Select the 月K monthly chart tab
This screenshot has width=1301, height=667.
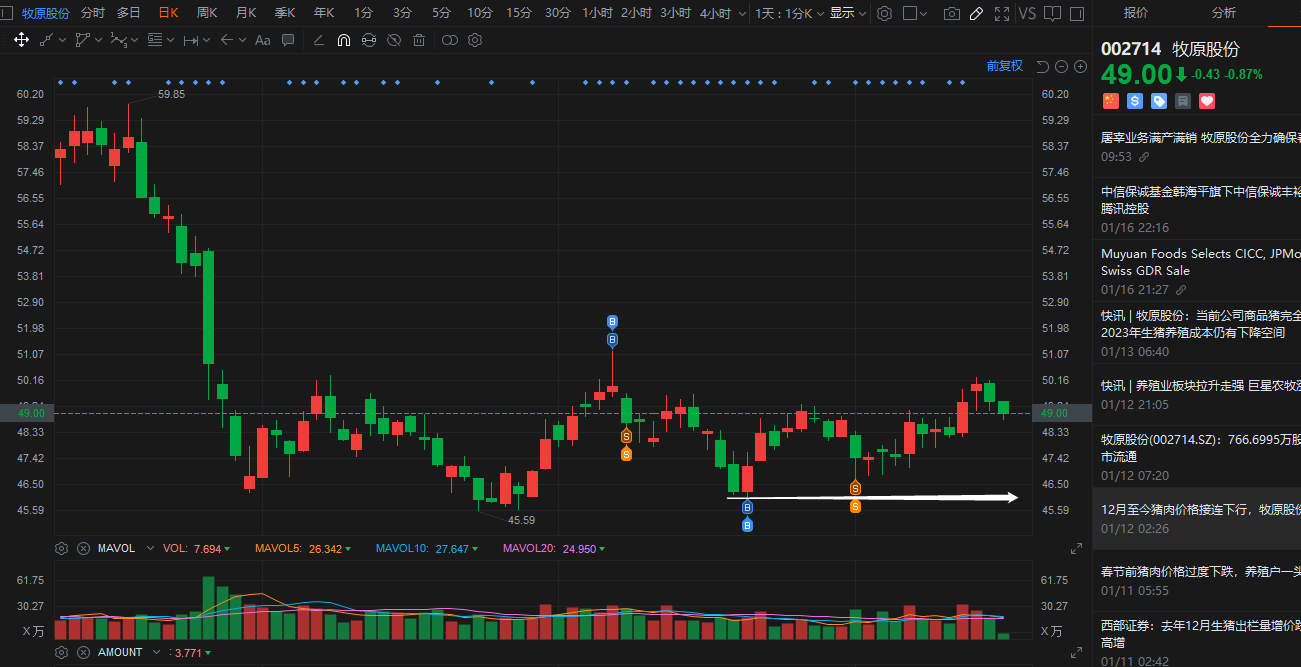coord(246,13)
